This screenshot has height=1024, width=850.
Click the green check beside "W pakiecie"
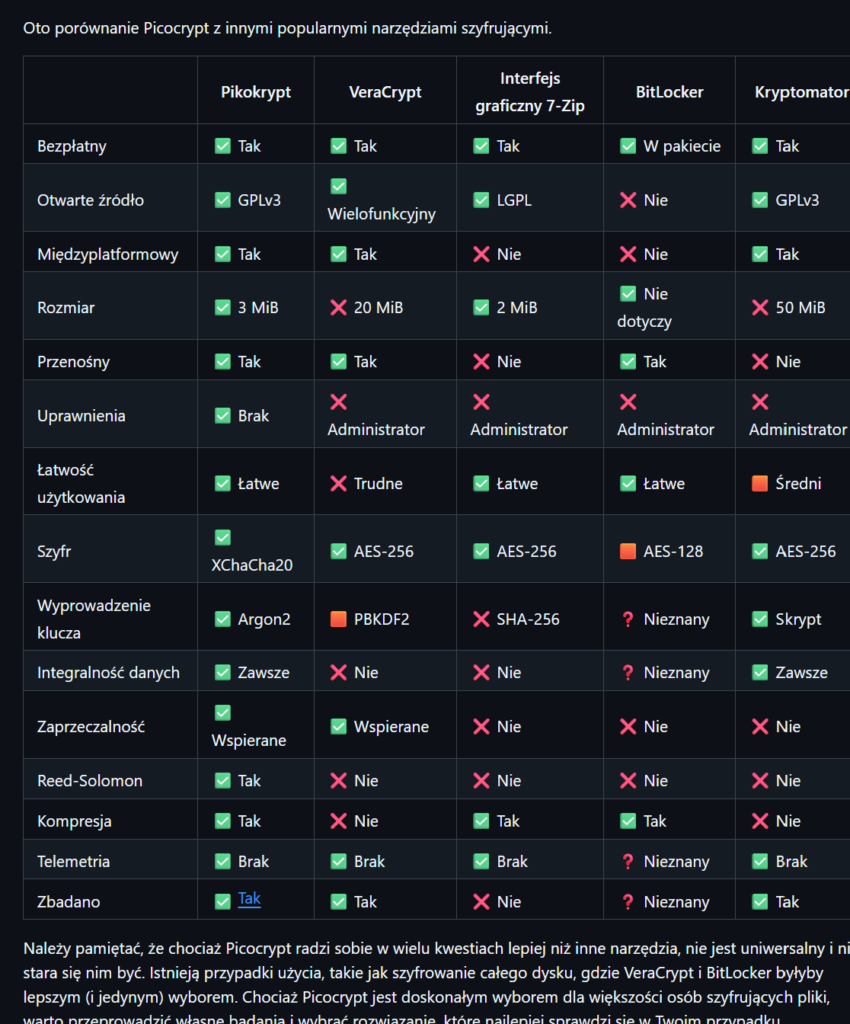628,146
